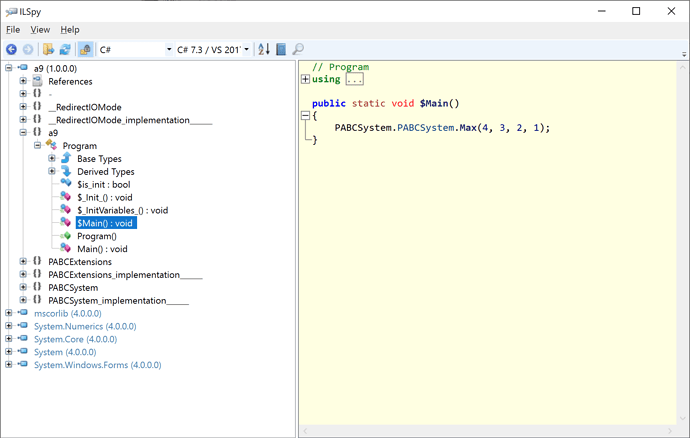690x438 pixels.
Task: Toggle show internal types and members
Action: 85,49
